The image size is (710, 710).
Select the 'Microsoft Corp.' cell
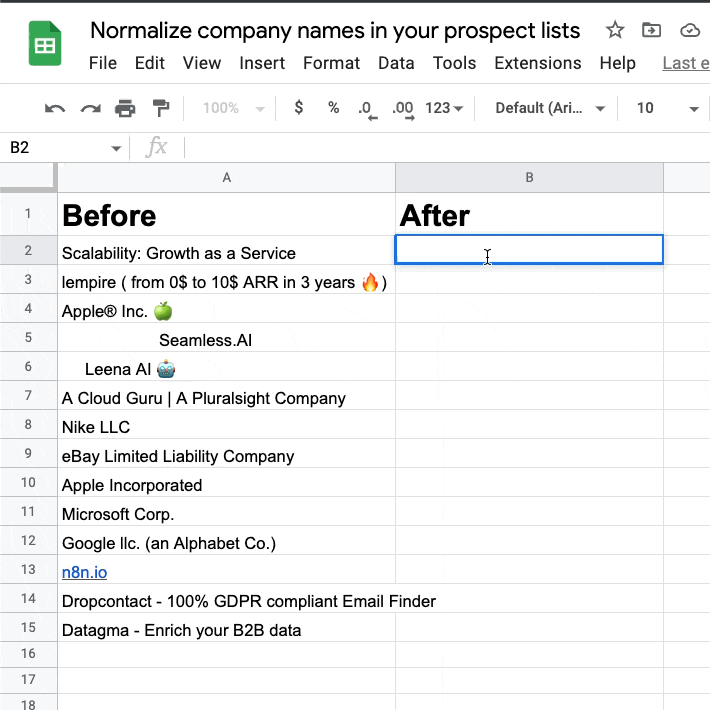(226, 511)
